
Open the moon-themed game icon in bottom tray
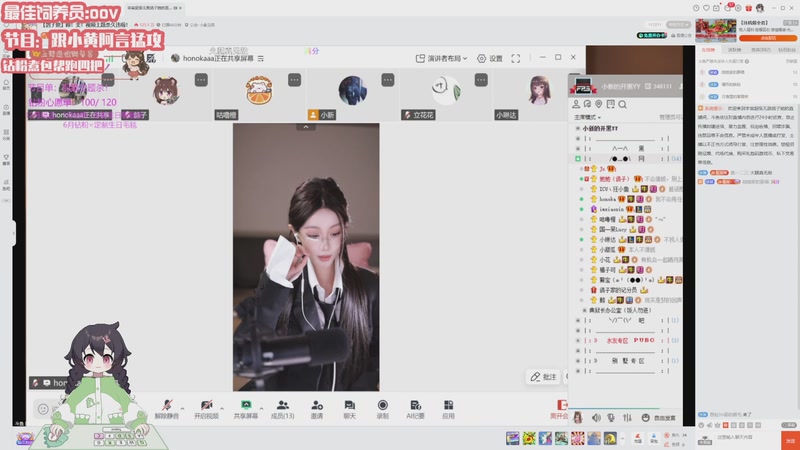tap(610, 438)
